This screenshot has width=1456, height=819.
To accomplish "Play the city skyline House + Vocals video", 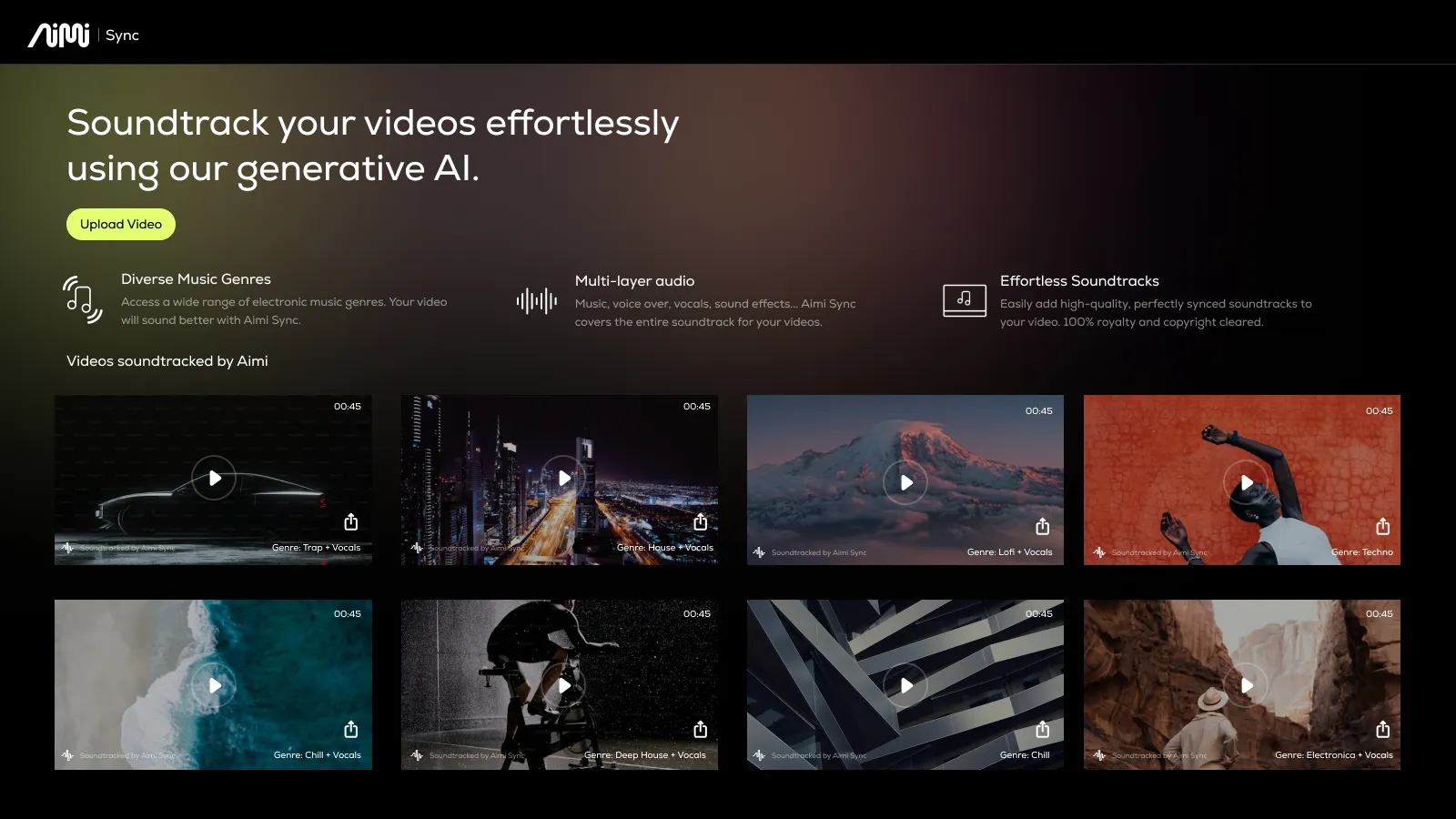I will coord(564,478).
